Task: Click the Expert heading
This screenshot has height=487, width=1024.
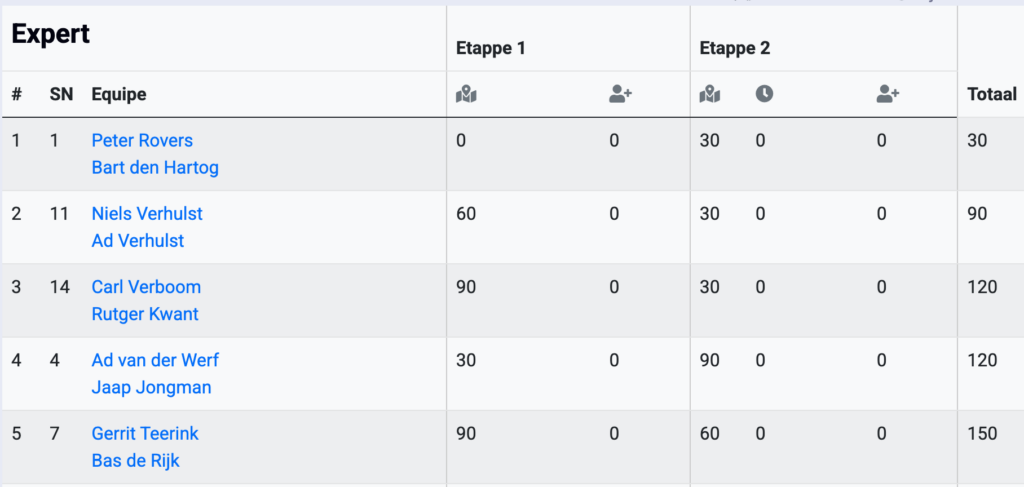Action: 51,34
